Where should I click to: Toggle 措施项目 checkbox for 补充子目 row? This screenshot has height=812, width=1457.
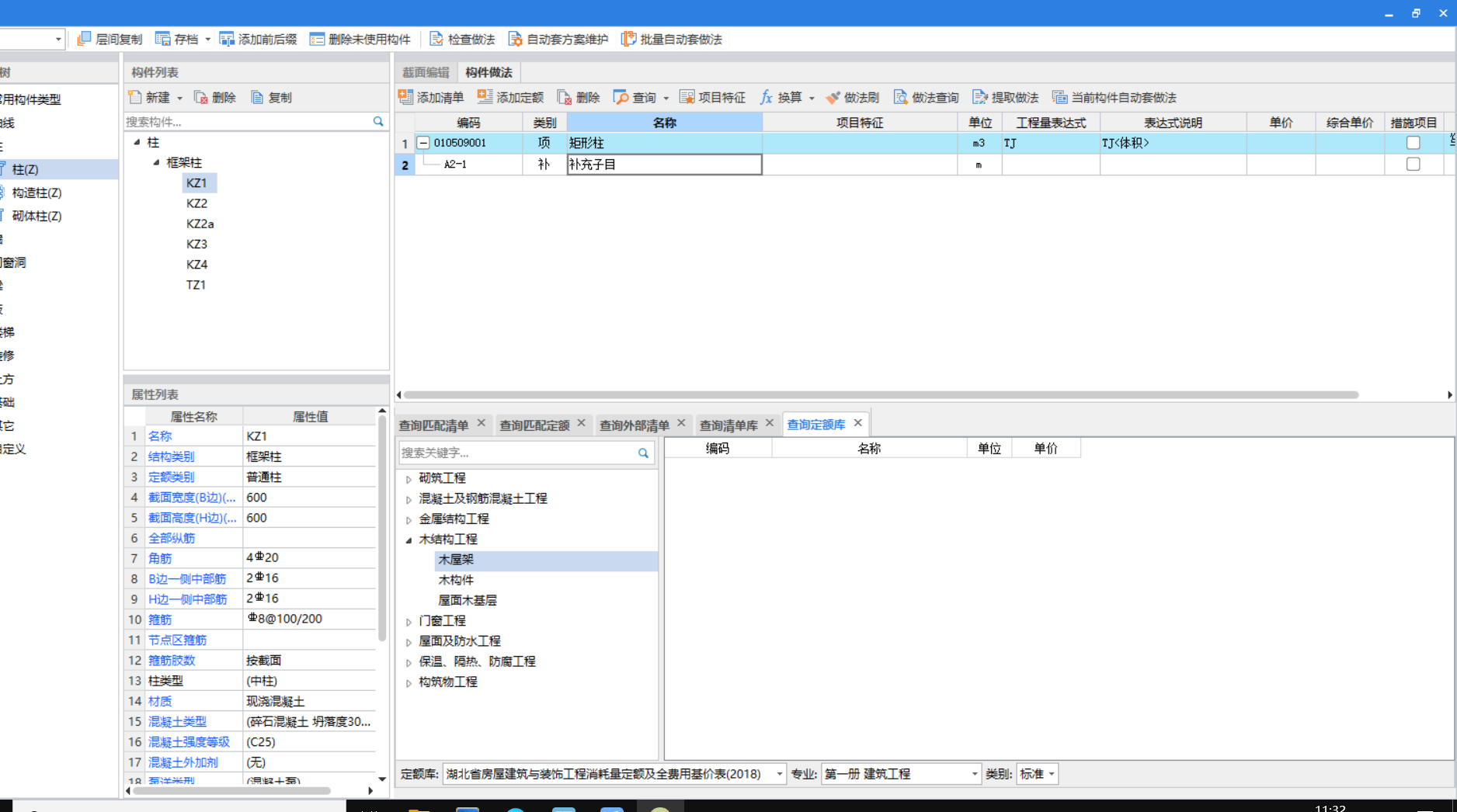(1414, 164)
